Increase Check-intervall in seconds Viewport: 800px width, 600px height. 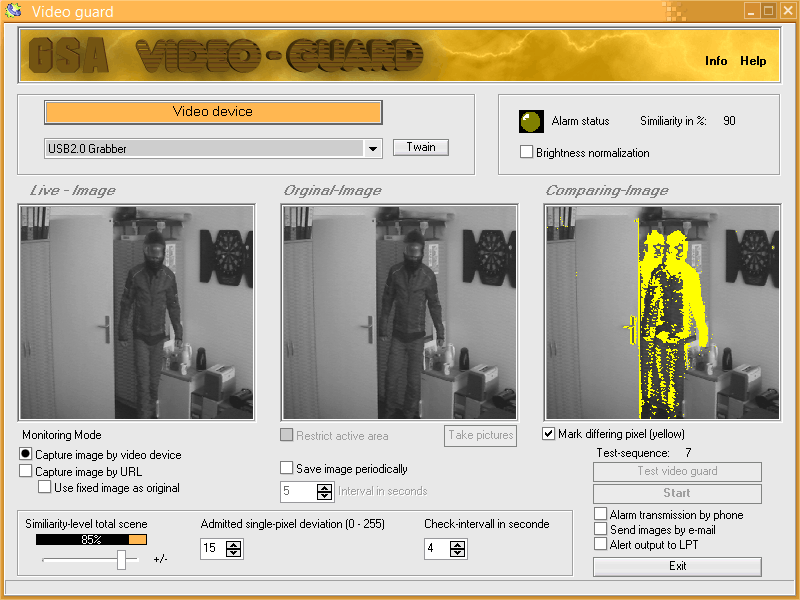tap(458, 545)
